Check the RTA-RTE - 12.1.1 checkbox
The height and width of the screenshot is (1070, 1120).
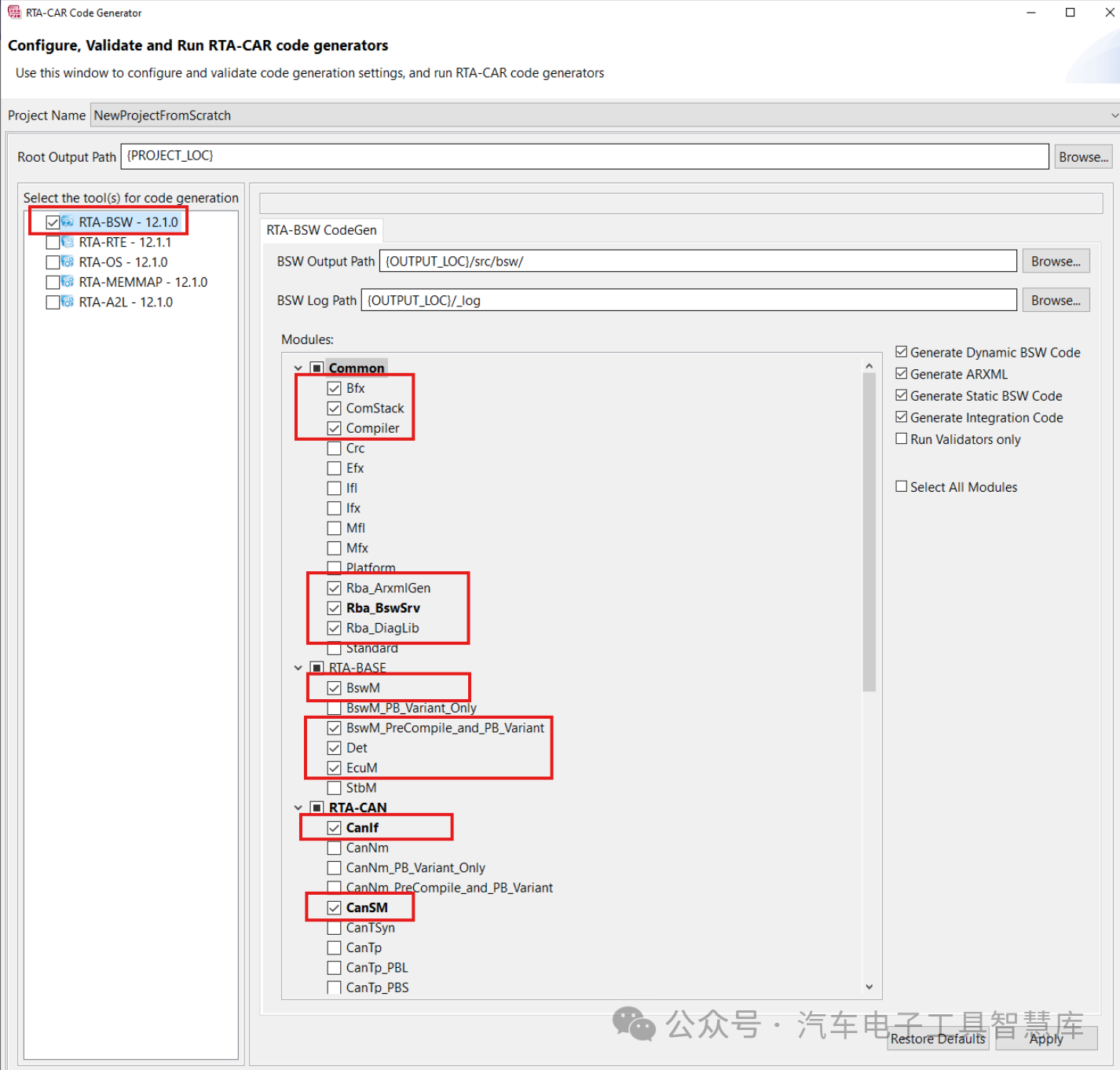(53, 242)
